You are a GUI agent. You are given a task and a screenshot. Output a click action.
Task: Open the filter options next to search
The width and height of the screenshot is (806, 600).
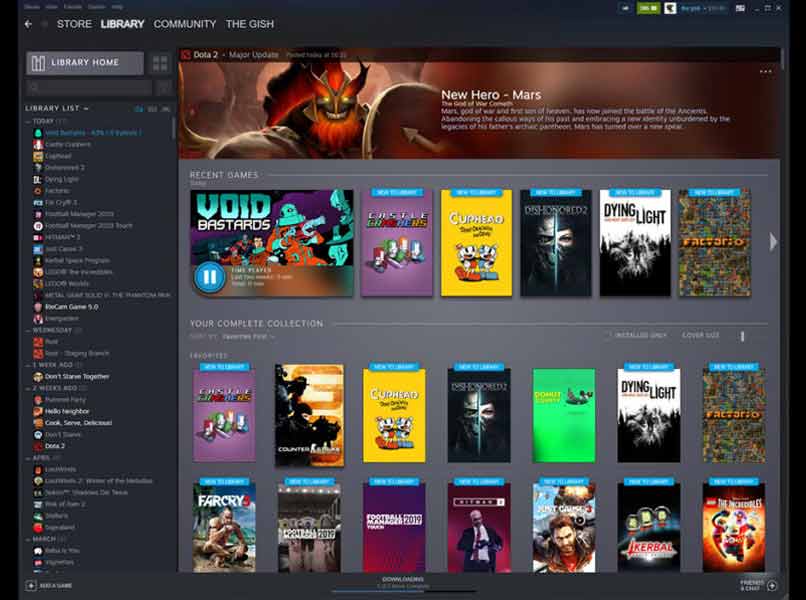pyautogui.click(x=164, y=87)
